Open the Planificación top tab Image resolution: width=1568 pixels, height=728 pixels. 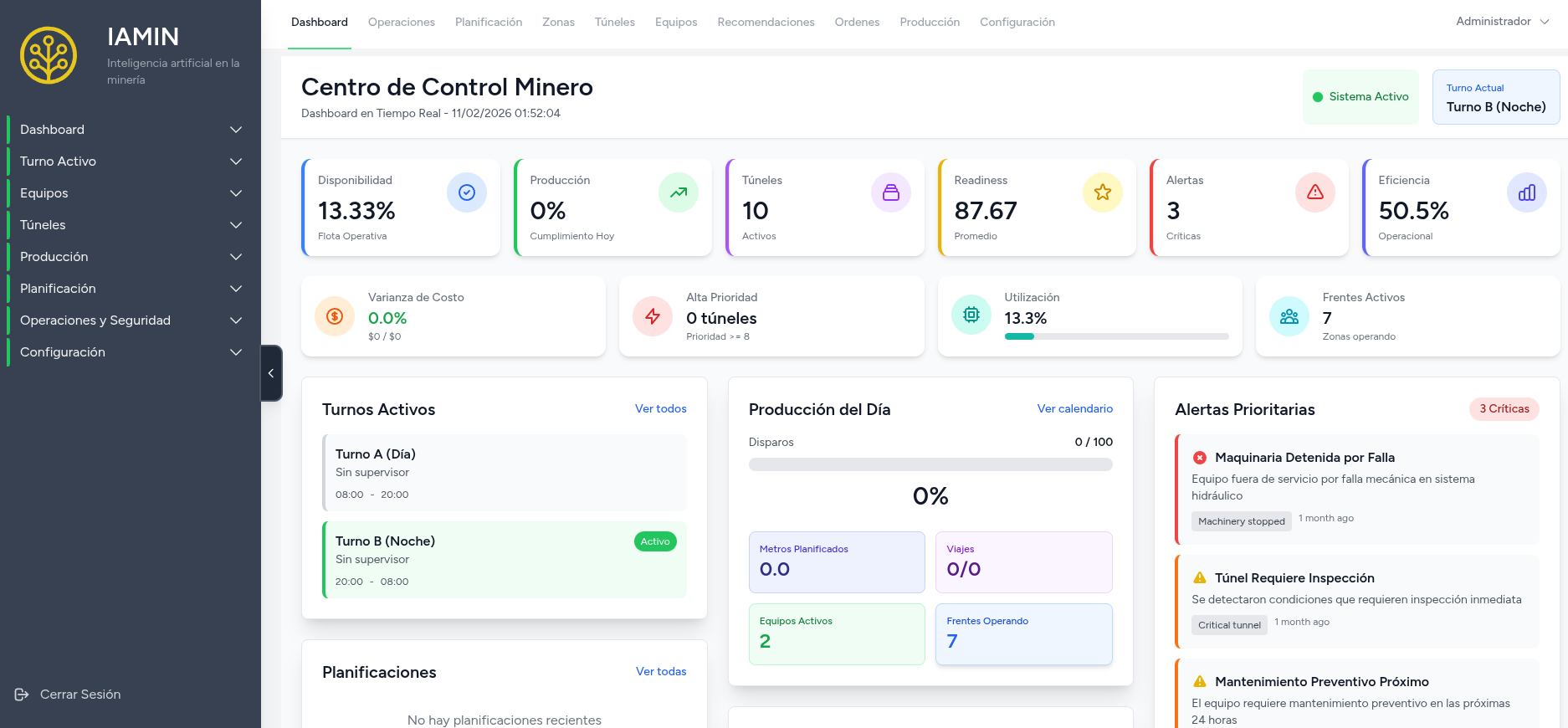point(489,23)
